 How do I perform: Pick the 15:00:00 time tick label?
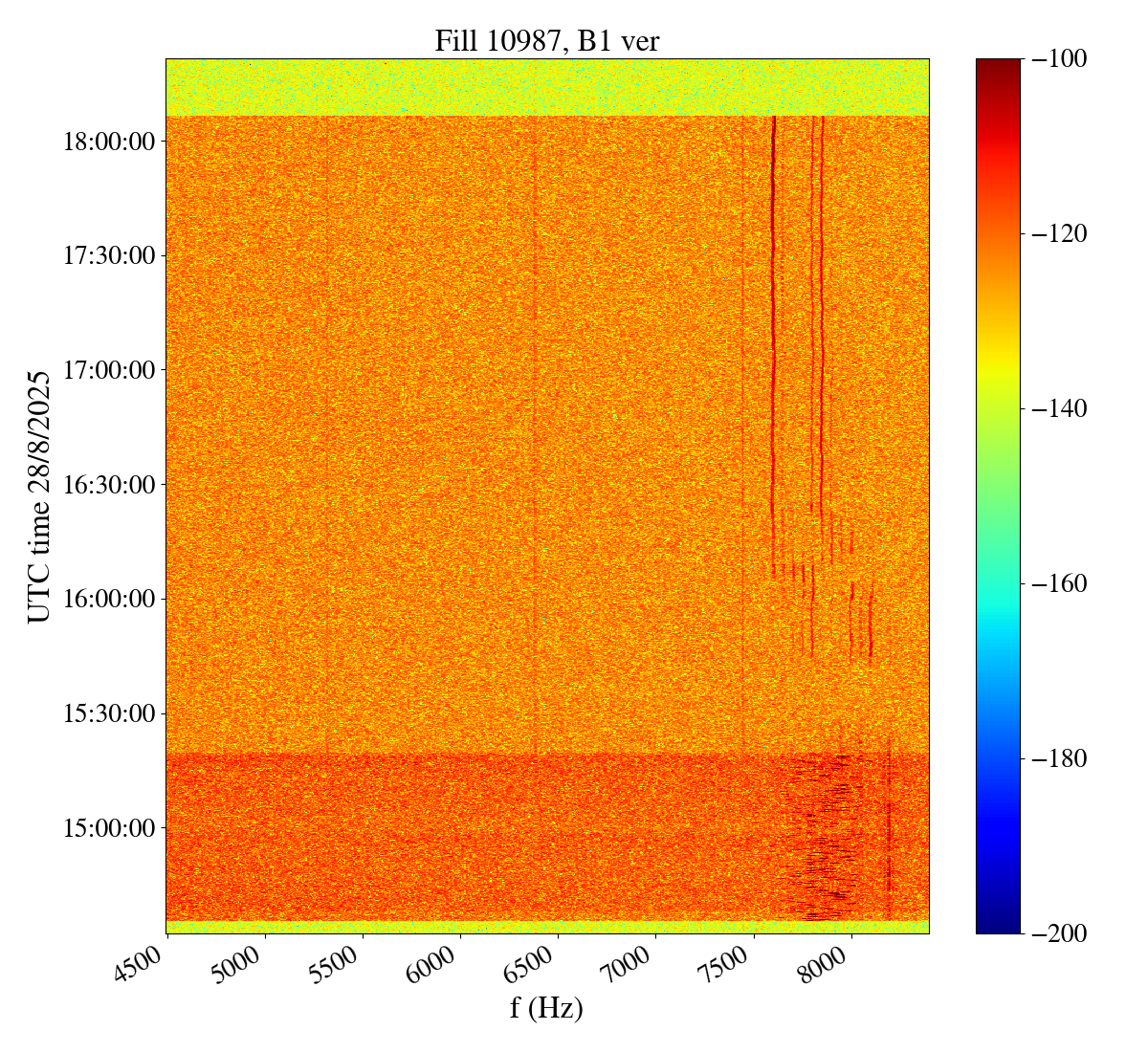pos(108,827)
